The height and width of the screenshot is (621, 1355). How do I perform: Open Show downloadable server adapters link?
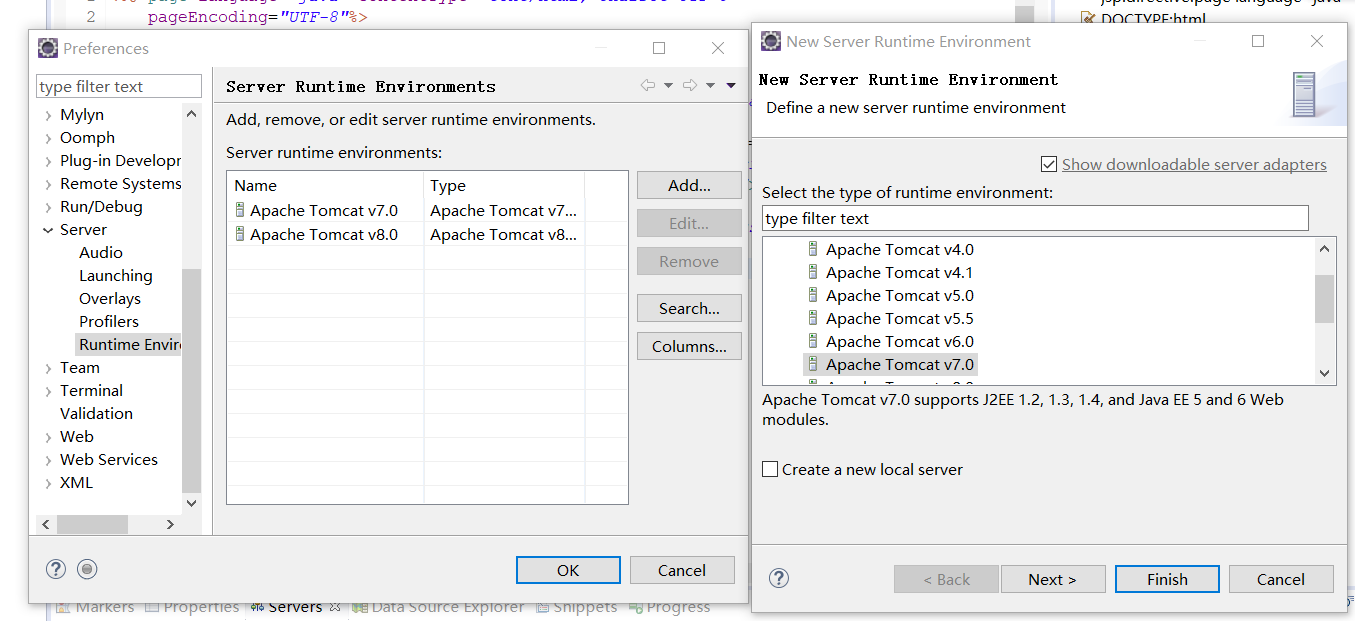(x=1194, y=164)
